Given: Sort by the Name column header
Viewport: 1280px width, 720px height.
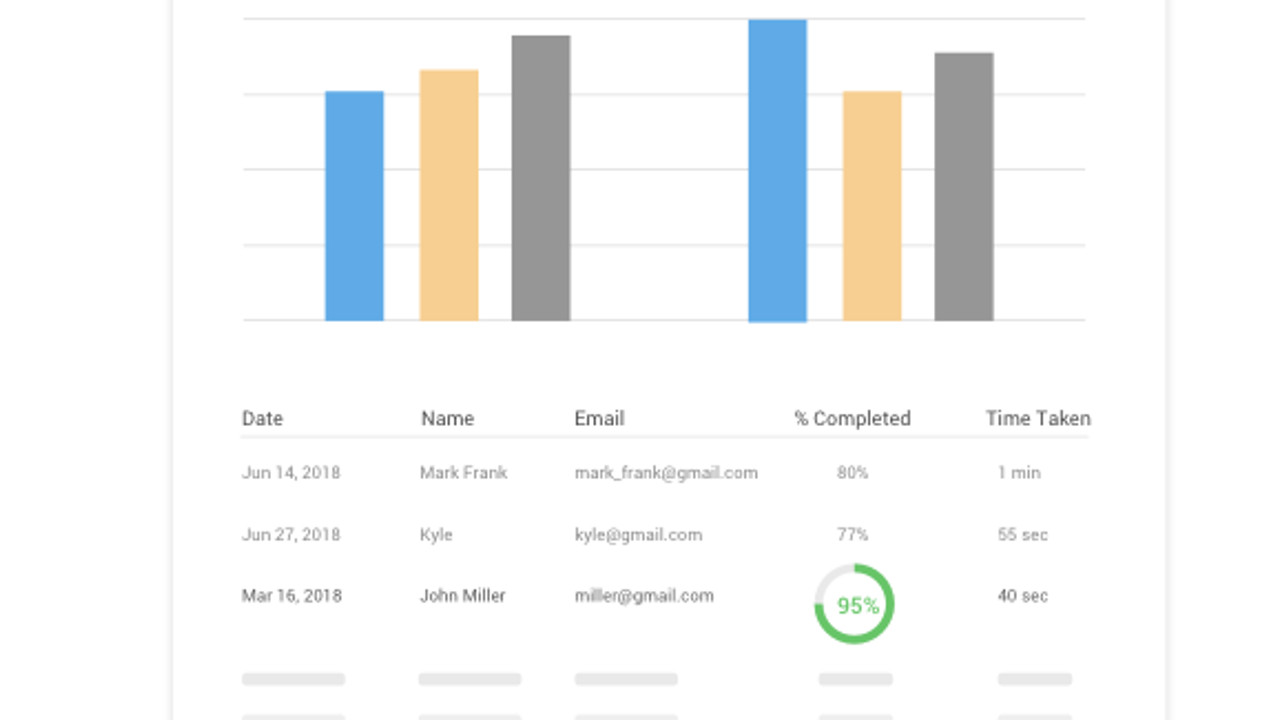Looking at the screenshot, I should (x=447, y=419).
